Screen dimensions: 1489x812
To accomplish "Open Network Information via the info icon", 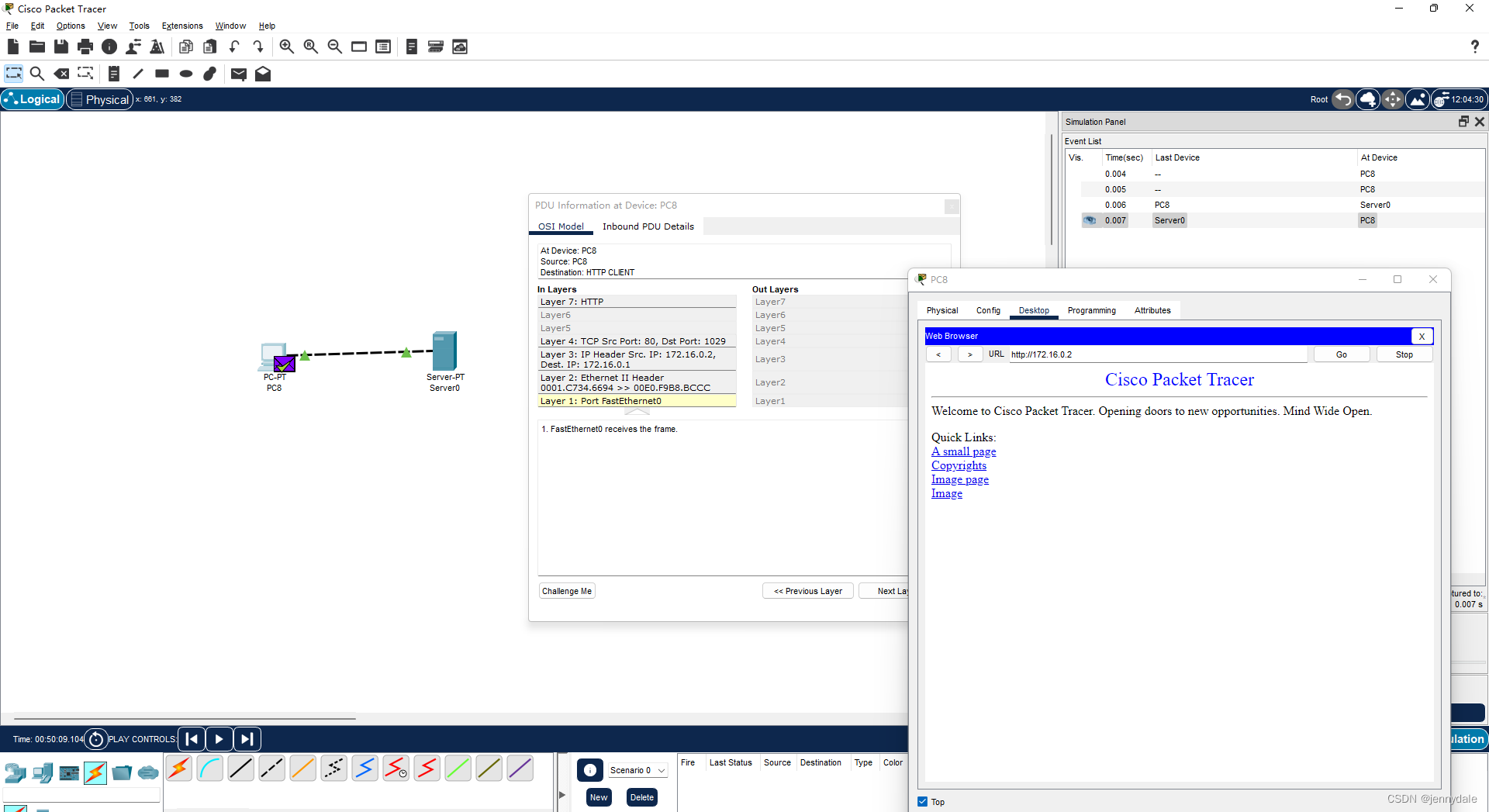I will coord(109,47).
